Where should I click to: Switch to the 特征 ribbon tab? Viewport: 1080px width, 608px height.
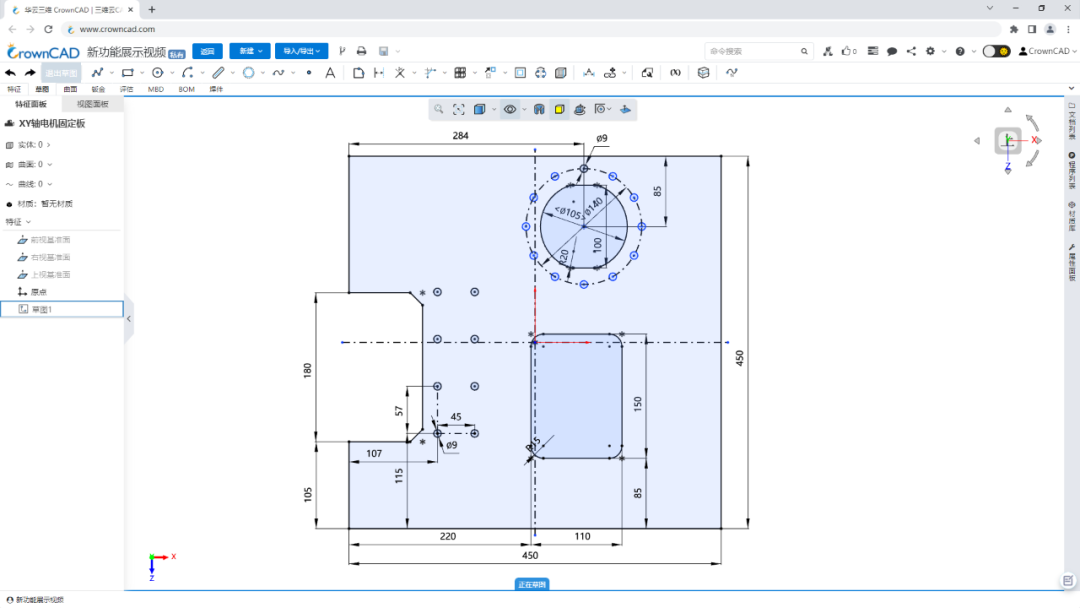(14, 90)
